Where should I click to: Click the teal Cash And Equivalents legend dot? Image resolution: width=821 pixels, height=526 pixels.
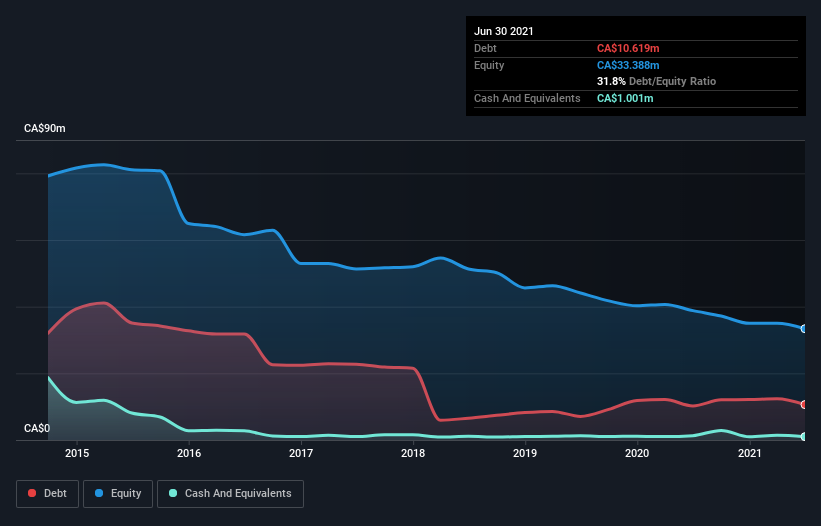coord(173,493)
